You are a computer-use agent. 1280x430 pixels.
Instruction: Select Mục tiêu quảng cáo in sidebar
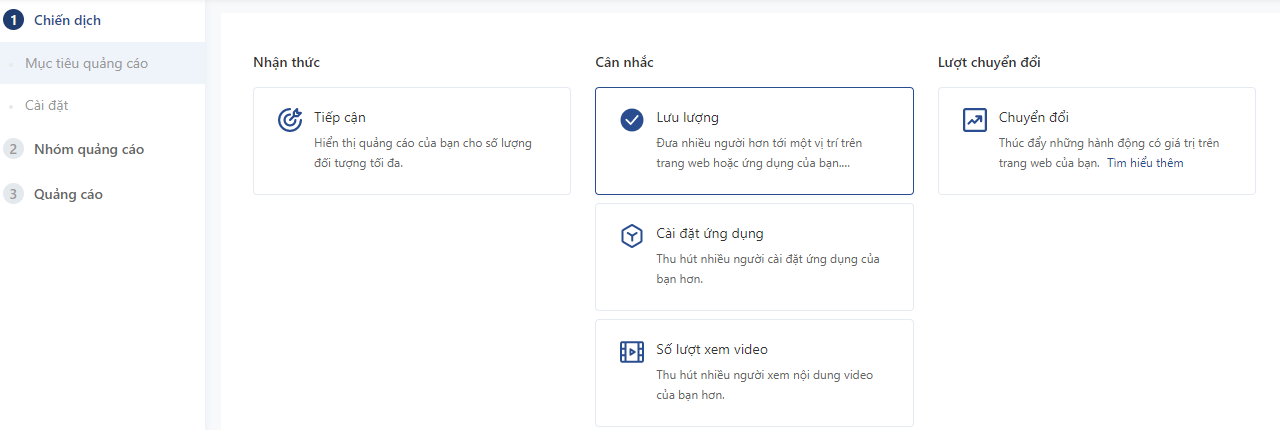[86, 63]
